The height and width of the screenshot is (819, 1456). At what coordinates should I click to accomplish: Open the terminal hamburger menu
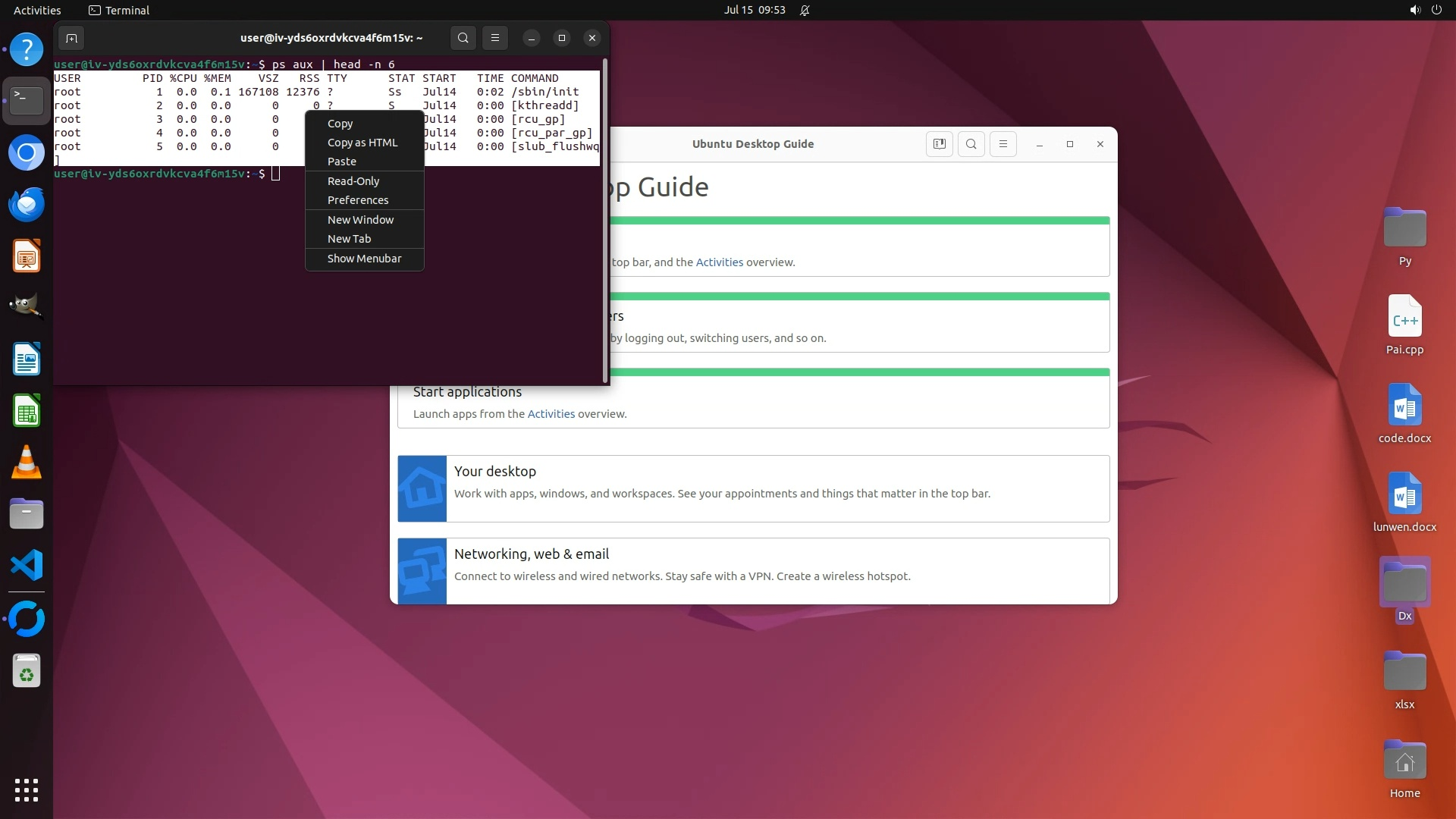click(x=495, y=38)
